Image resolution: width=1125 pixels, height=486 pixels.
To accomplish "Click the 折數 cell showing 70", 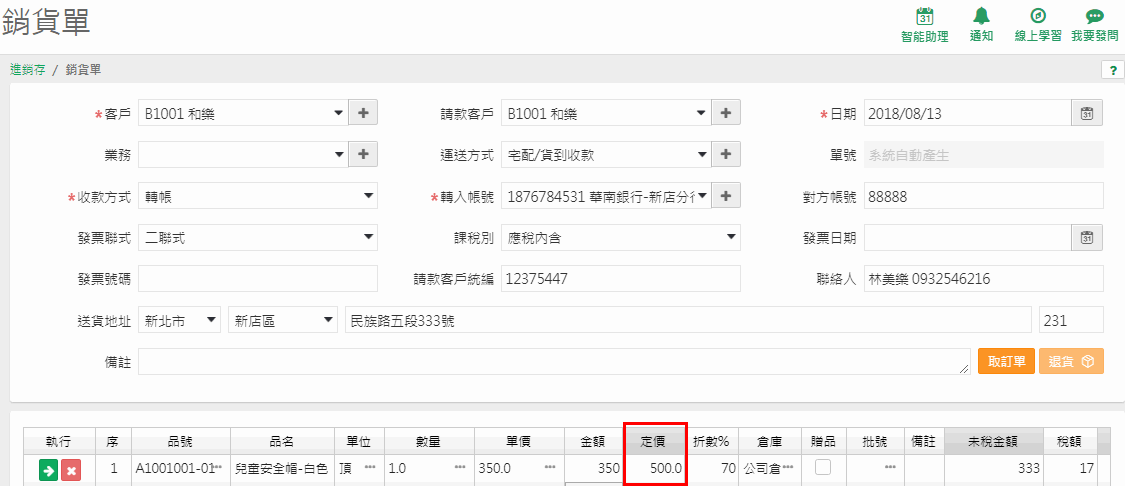I will pos(712,469).
